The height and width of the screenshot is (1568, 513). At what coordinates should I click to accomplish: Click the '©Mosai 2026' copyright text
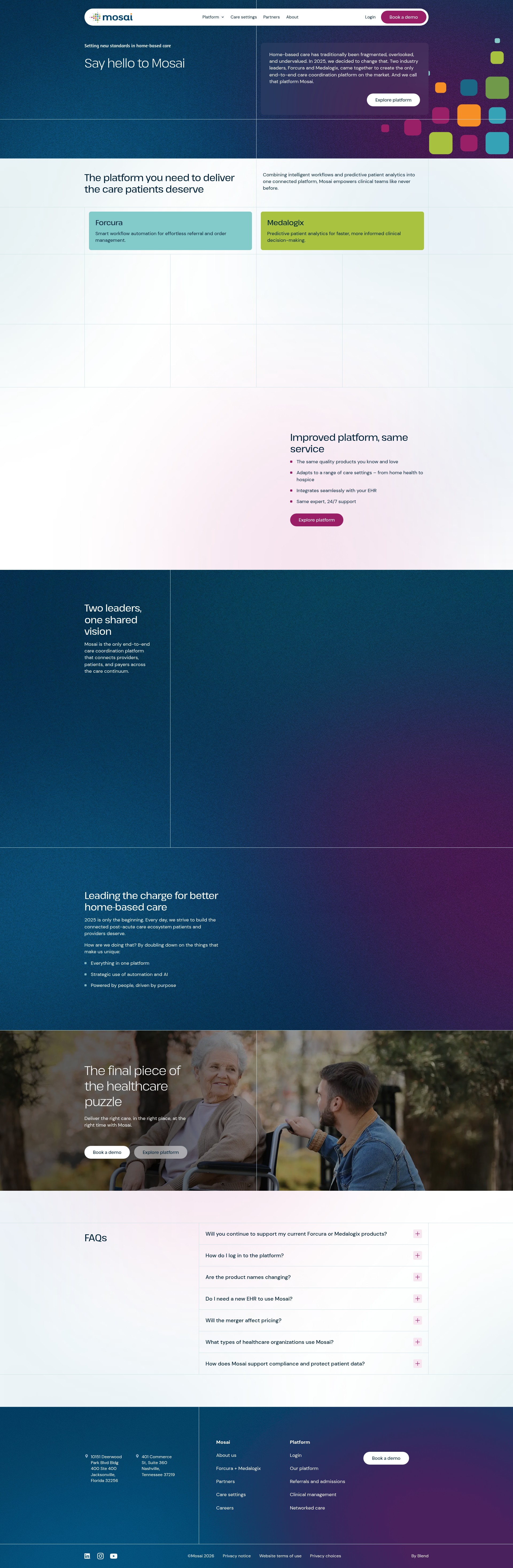pos(201,1555)
